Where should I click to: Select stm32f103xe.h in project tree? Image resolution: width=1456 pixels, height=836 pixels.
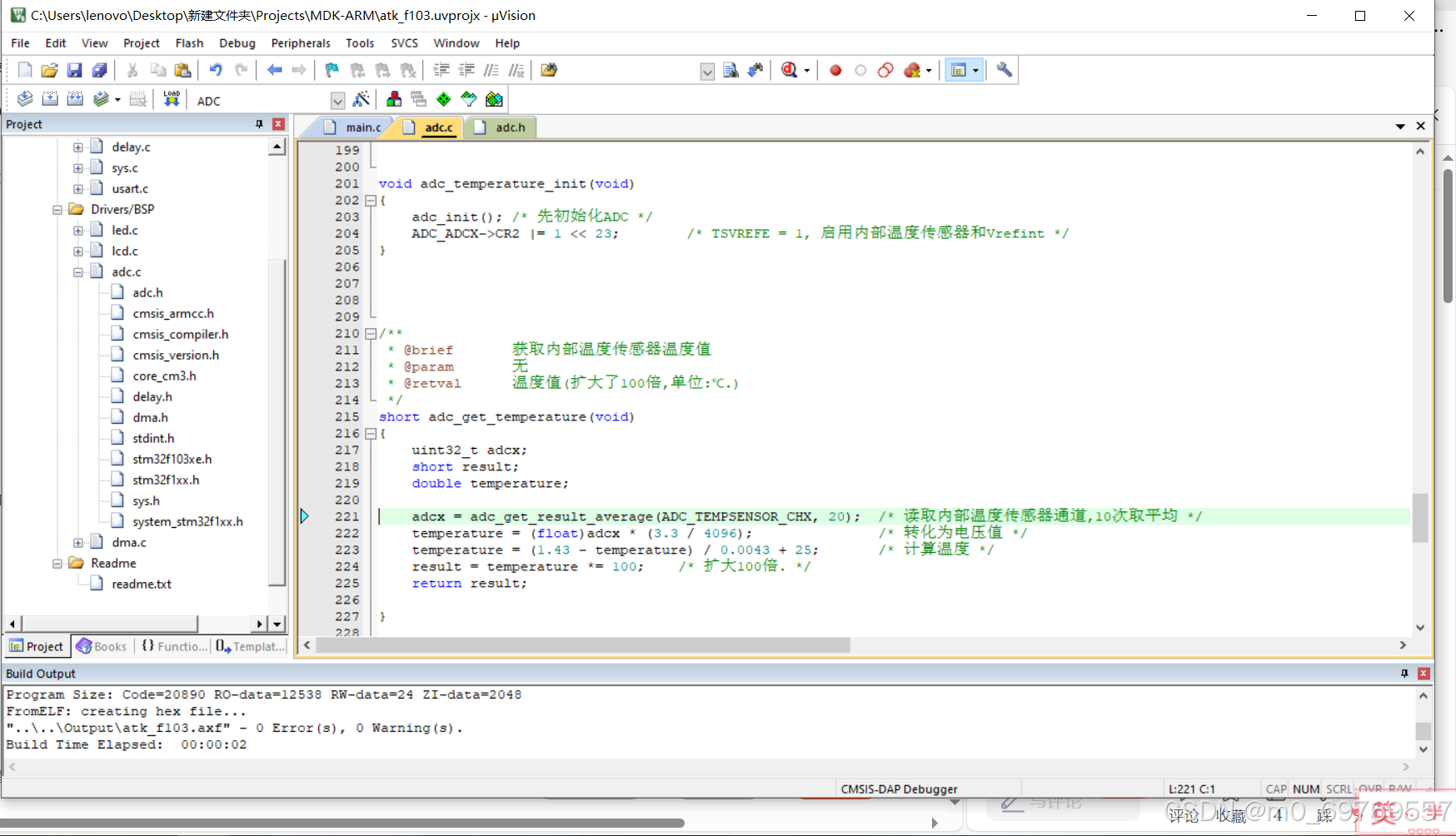coord(172,460)
